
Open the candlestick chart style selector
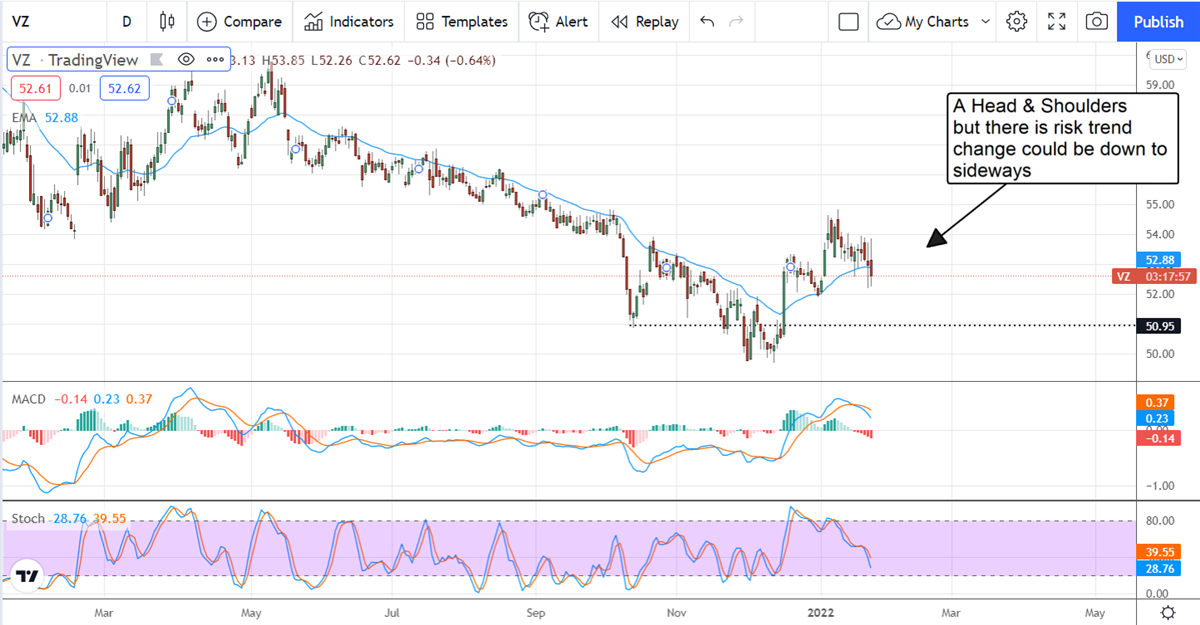pos(166,21)
